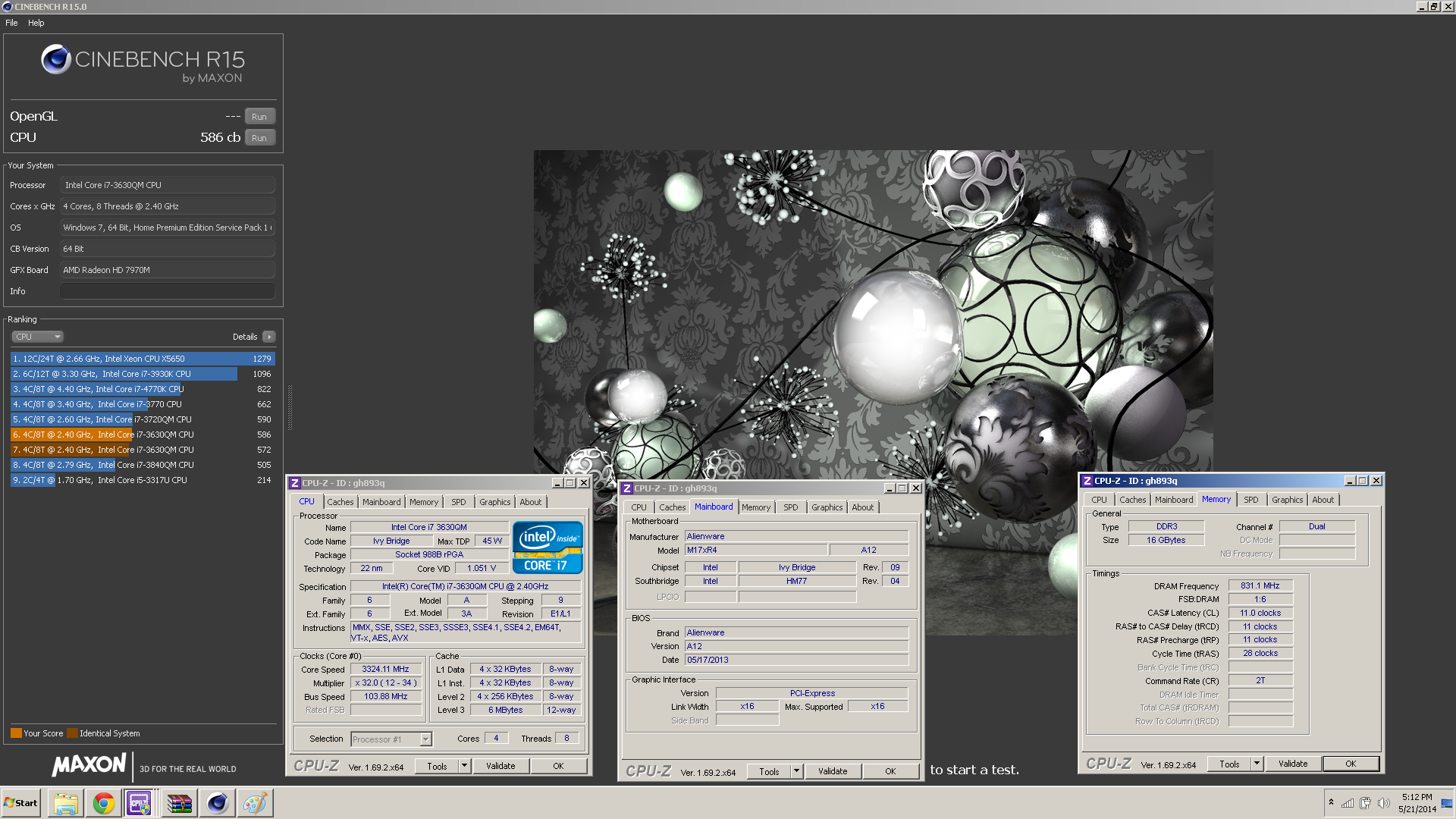Open Paint from the taskbar
1456x819 pixels.
pyautogui.click(x=255, y=803)
